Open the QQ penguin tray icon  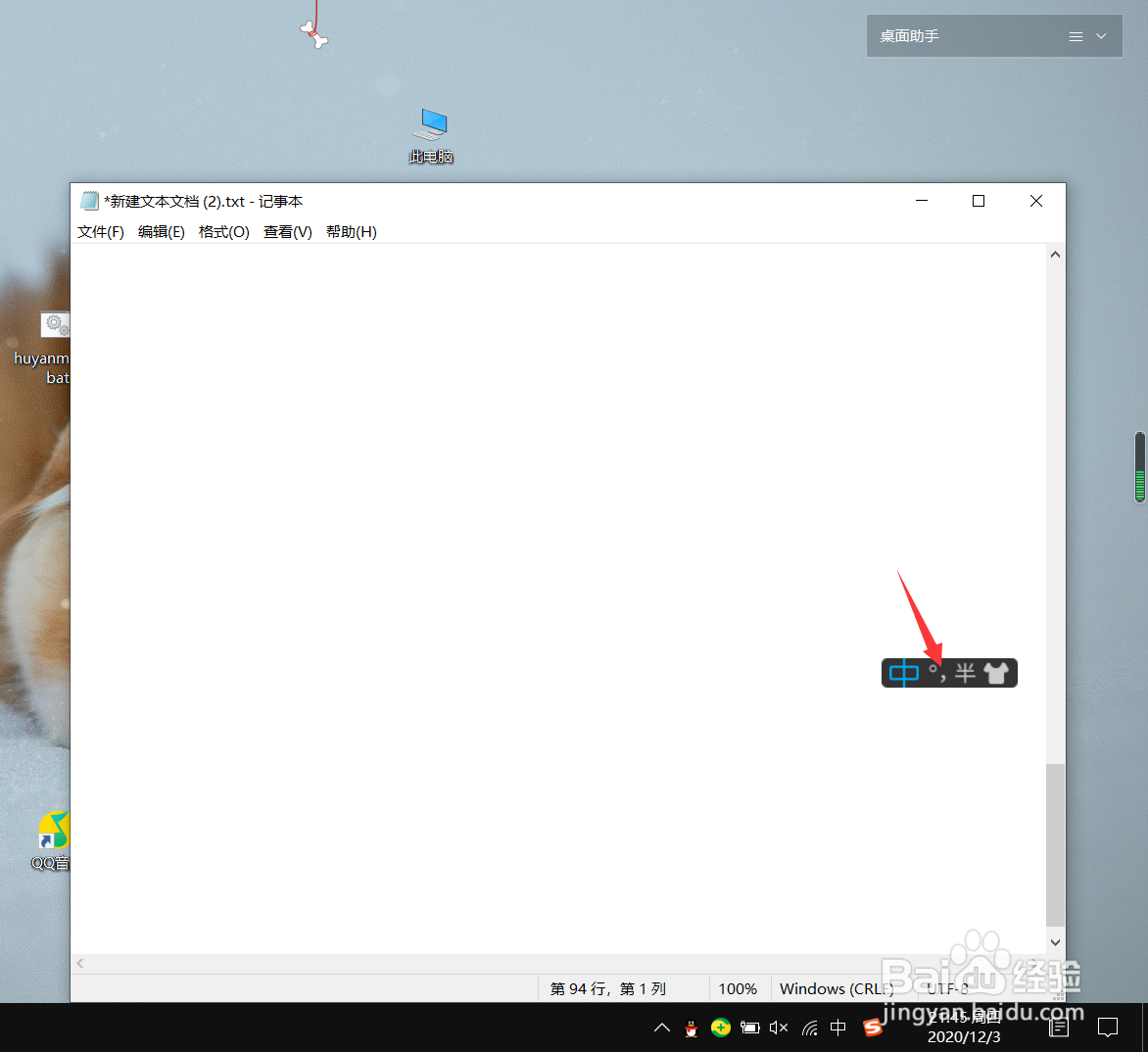(x=691, y=1028)
